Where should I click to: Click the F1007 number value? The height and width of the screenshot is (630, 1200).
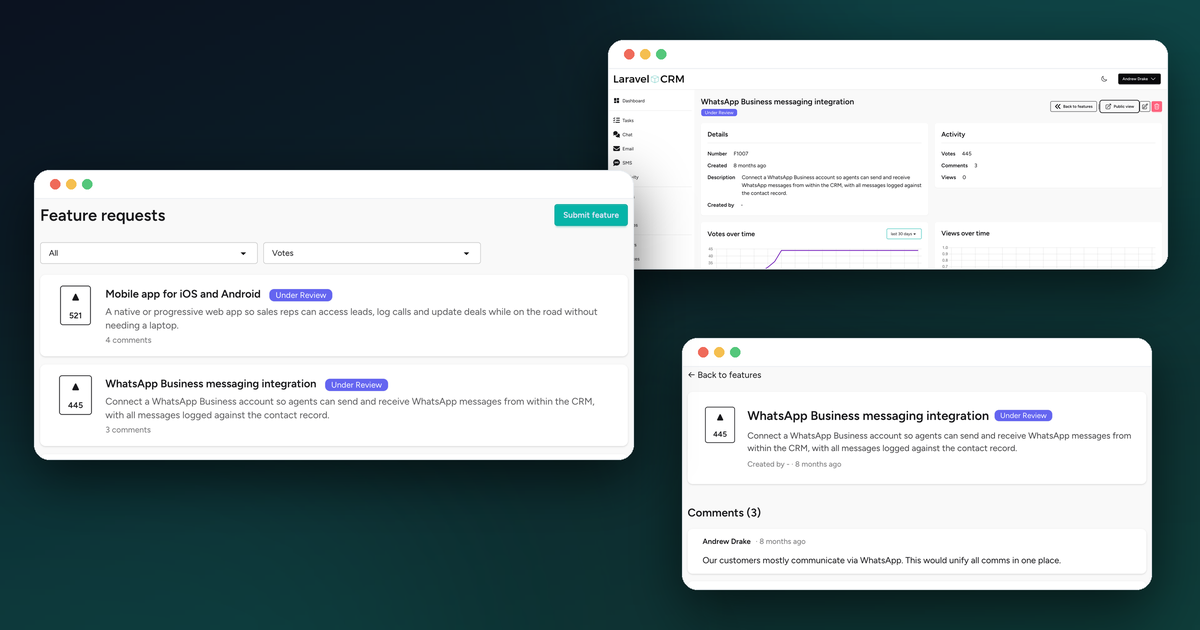(x=741, y=154)
